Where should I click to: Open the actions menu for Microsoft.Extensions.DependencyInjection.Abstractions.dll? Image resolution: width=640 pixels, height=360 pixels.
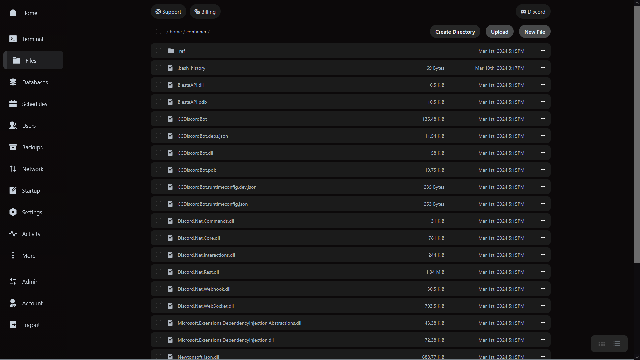point(543,323)
